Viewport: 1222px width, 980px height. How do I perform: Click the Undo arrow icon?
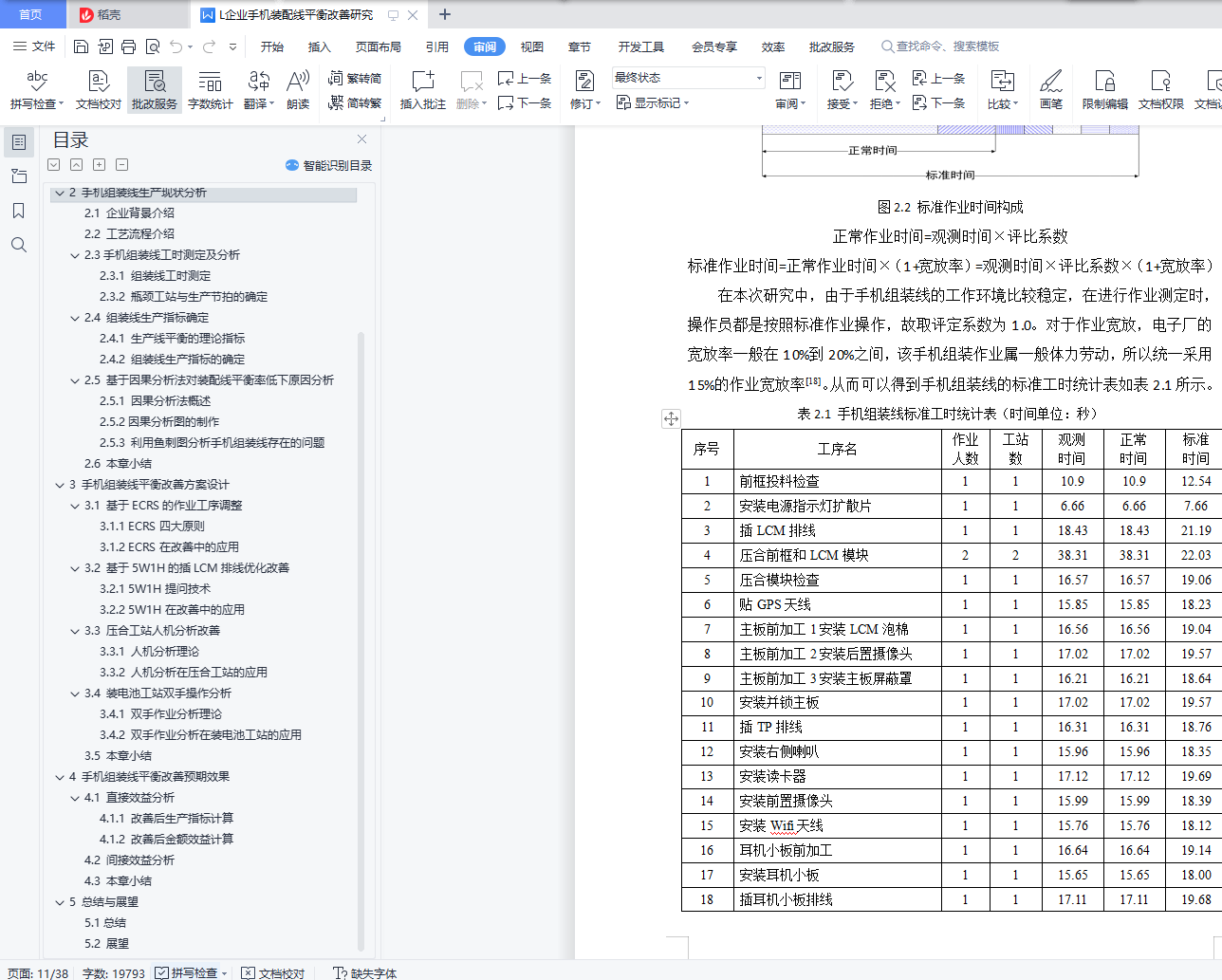coord(176,46)
